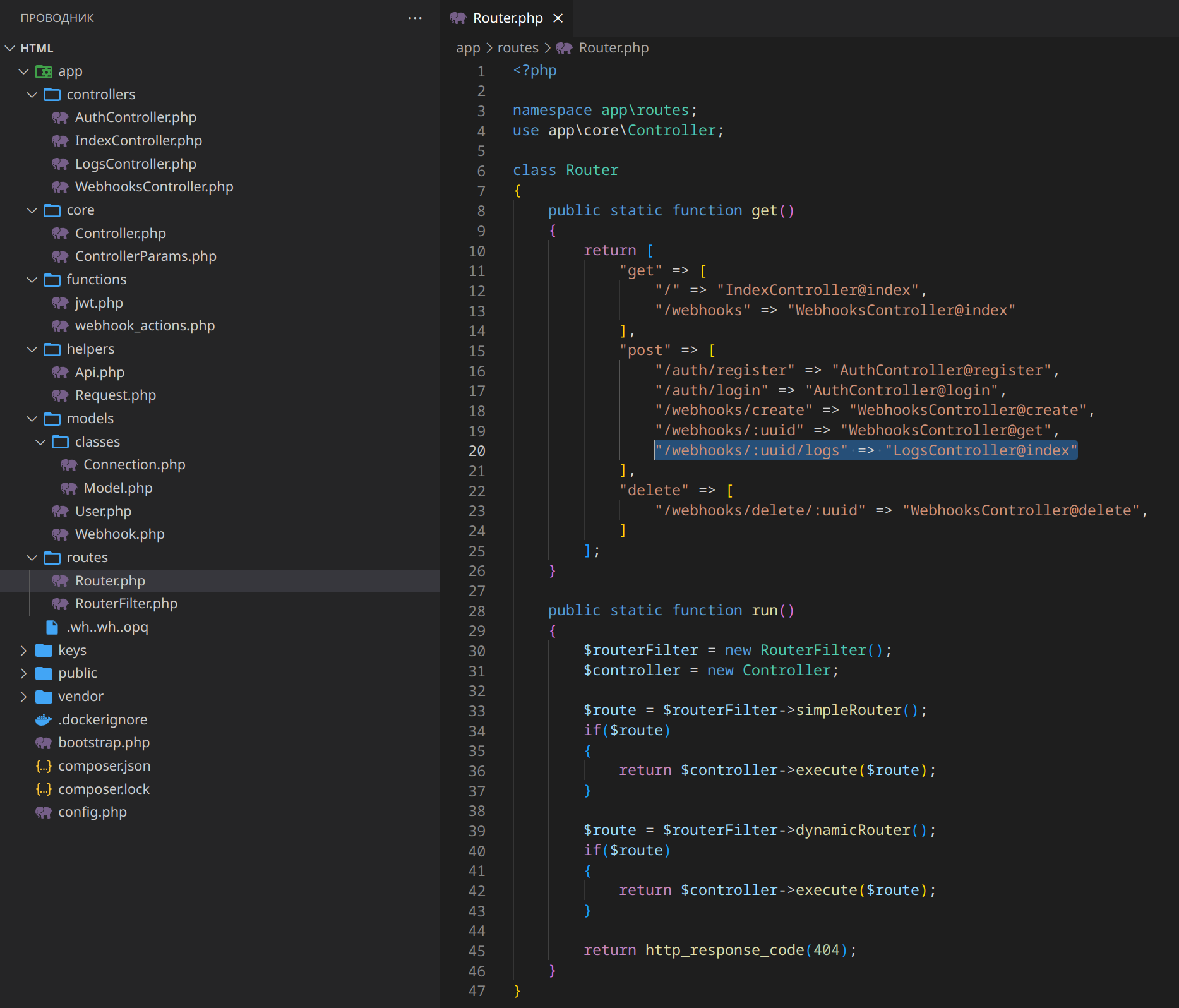This screenshot has width=1179, height=1008.
Task: Click the JSON braces icon of composer.json
Action: coord(44,766)
